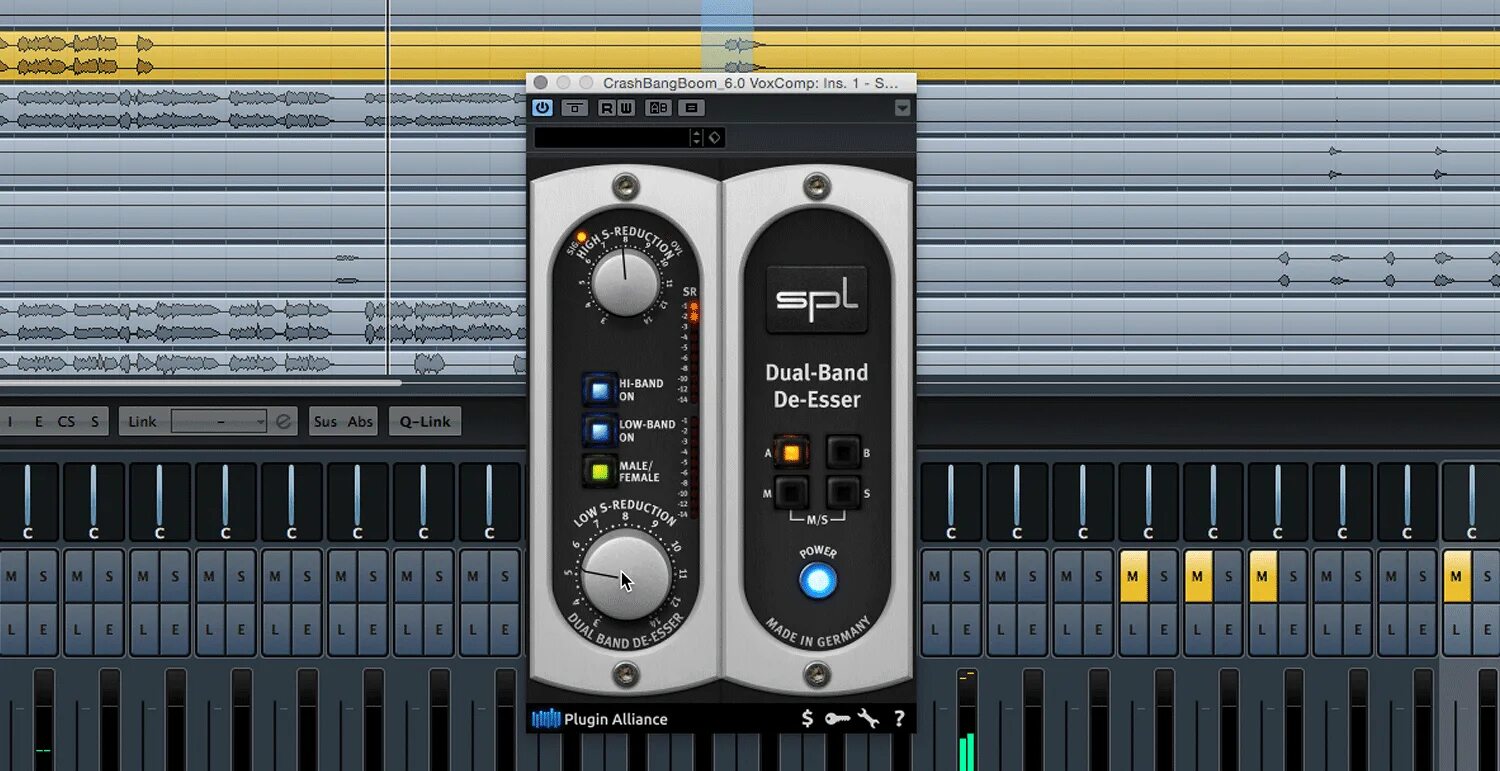Open the plugin preset management icon
This screenshot has height=771, width=1500.
pos(691,108)
